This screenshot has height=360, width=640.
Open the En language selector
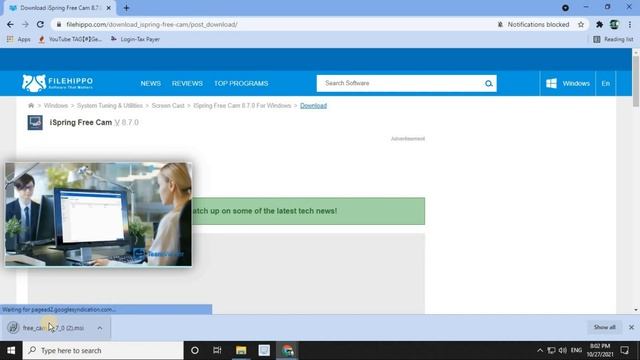pos(606,83)
